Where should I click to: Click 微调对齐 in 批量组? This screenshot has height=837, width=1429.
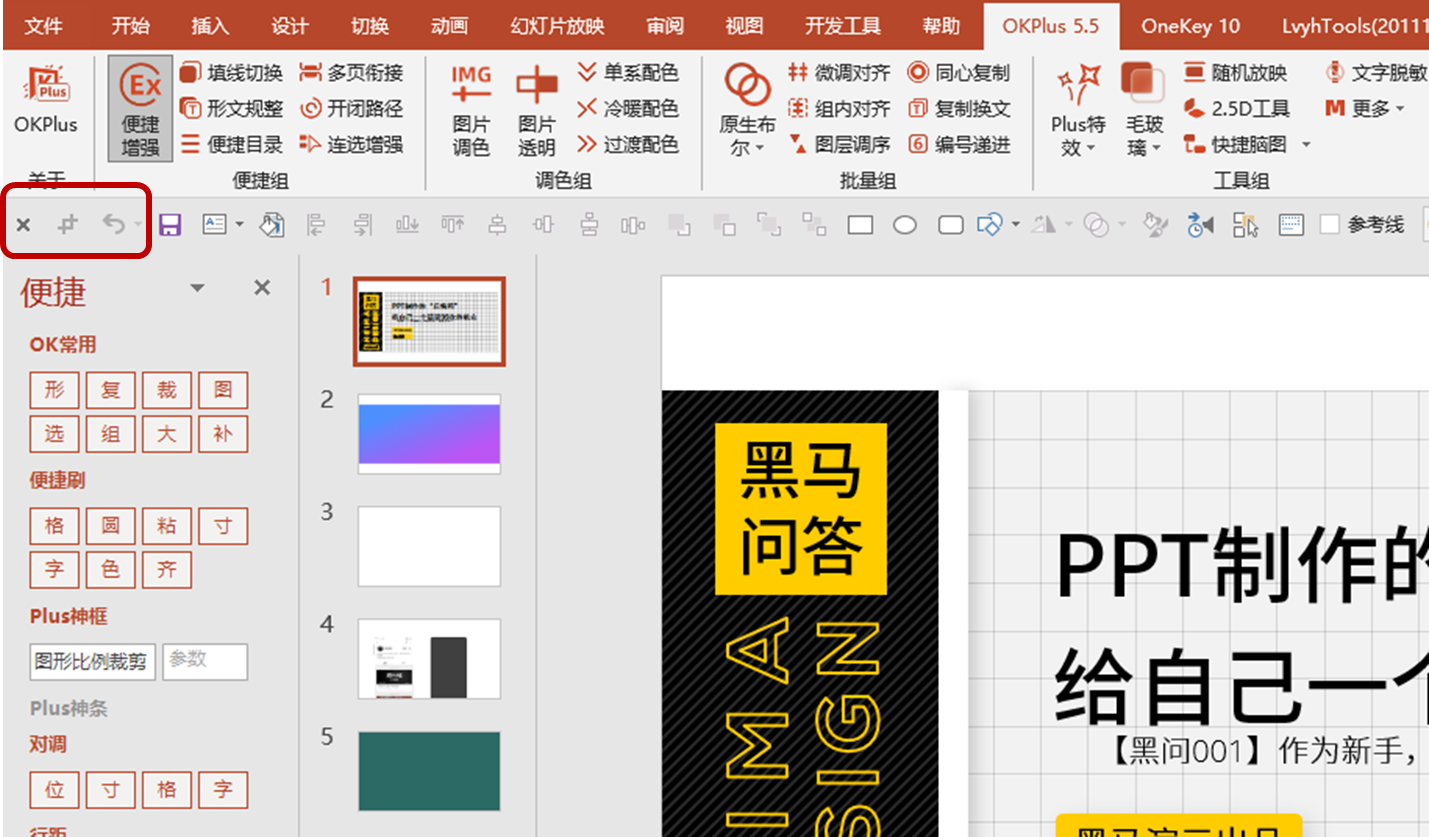(x=839, y=73)
